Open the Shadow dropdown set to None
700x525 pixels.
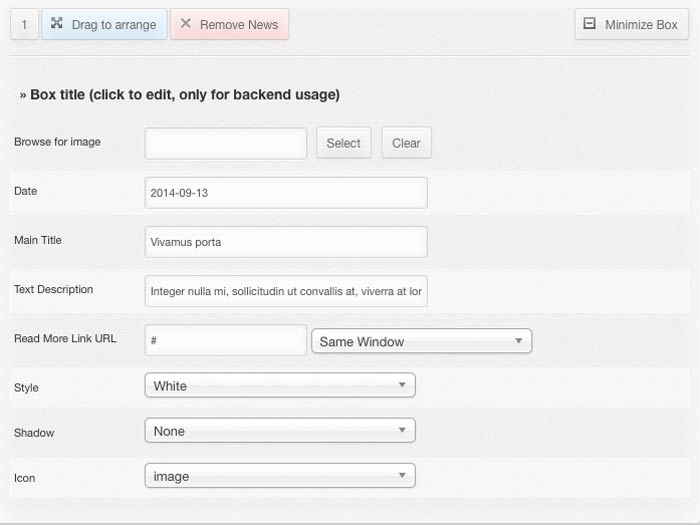coord(280,431)
